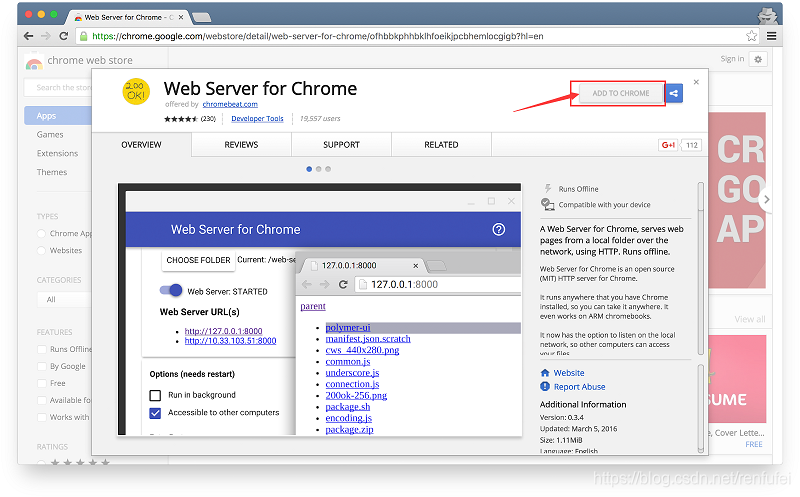Check the Works with feature filter
The height and width of the screenshot is (497, 800).
pyautogui.click(x=42, y=417)
